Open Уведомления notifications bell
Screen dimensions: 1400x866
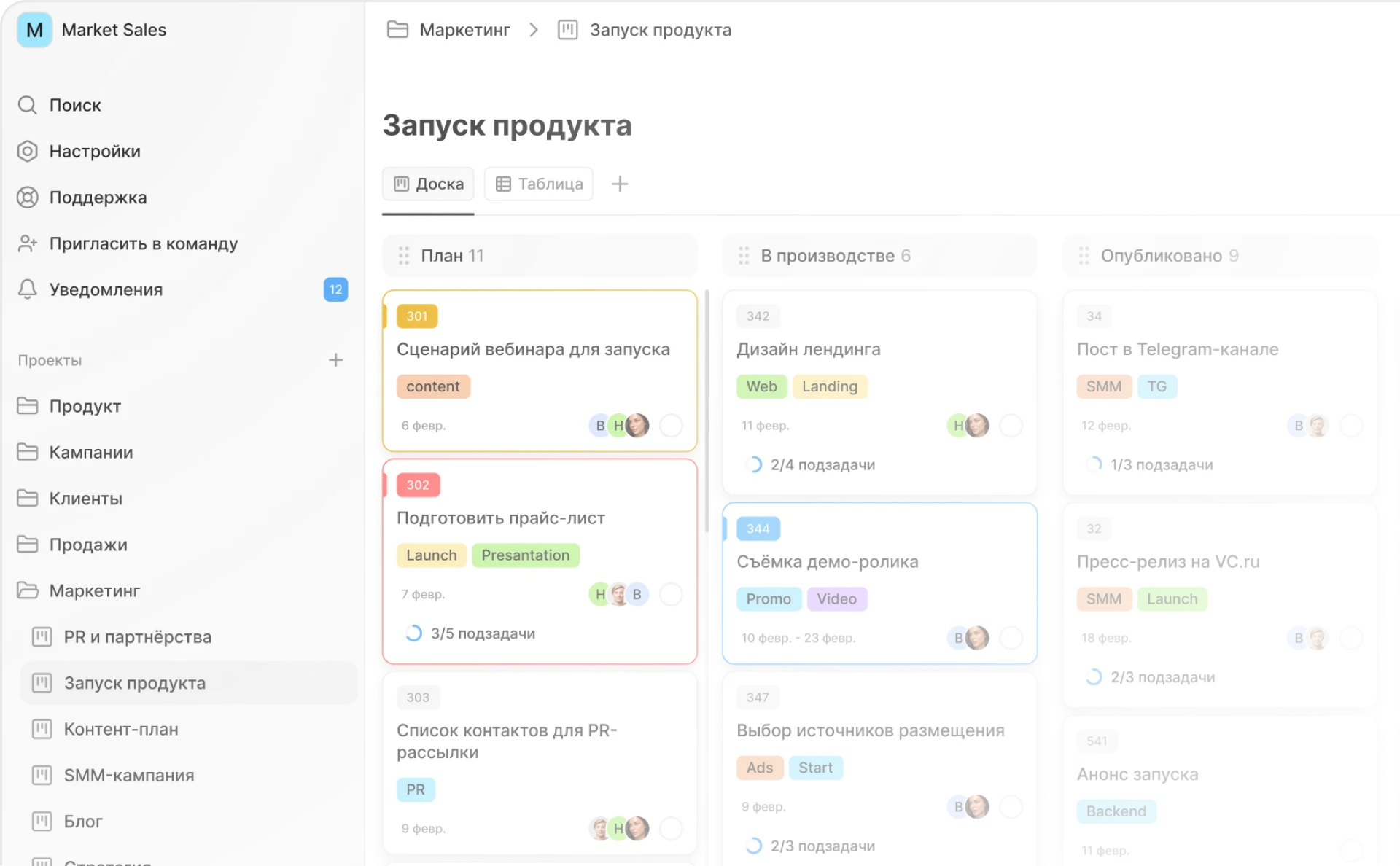click(x=28, y=289)
